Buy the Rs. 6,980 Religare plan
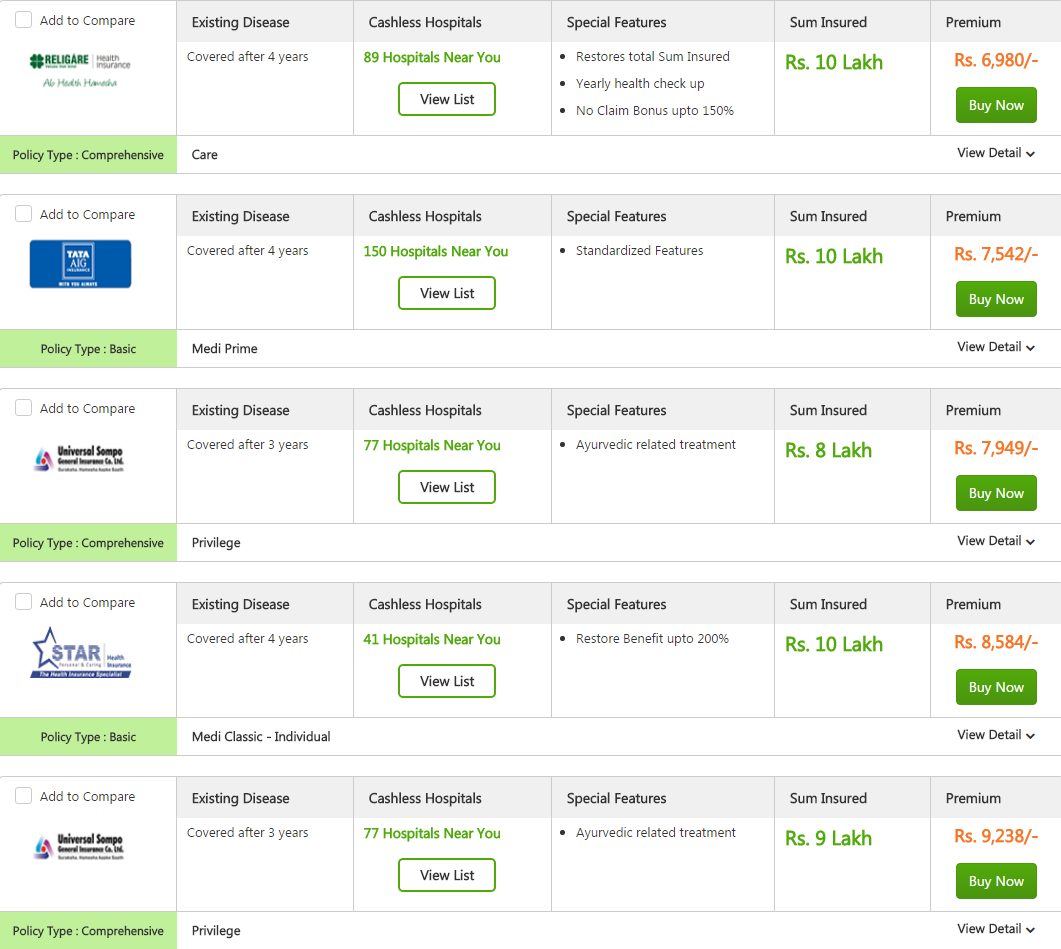 [996, 105]
